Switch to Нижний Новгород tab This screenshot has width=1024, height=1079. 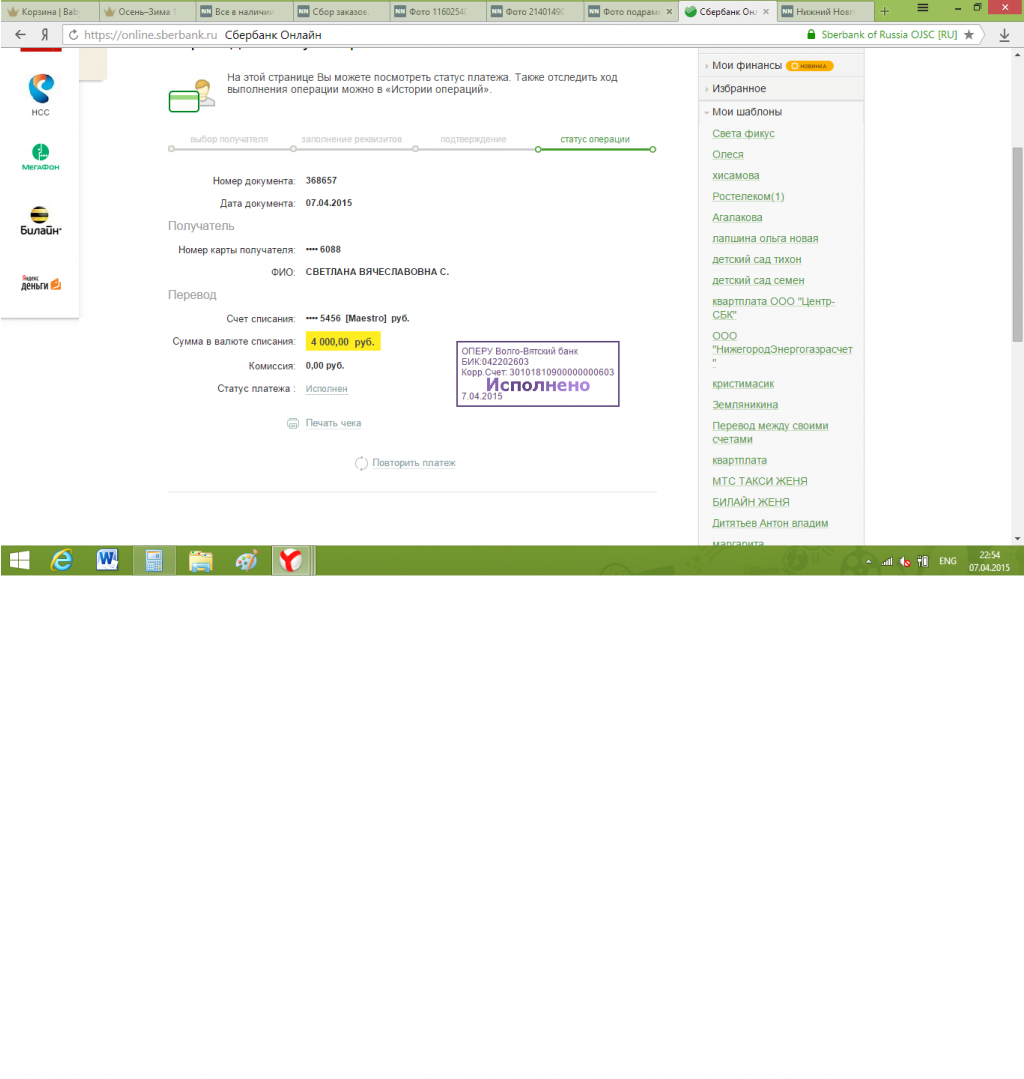click(x=824, y=12)
